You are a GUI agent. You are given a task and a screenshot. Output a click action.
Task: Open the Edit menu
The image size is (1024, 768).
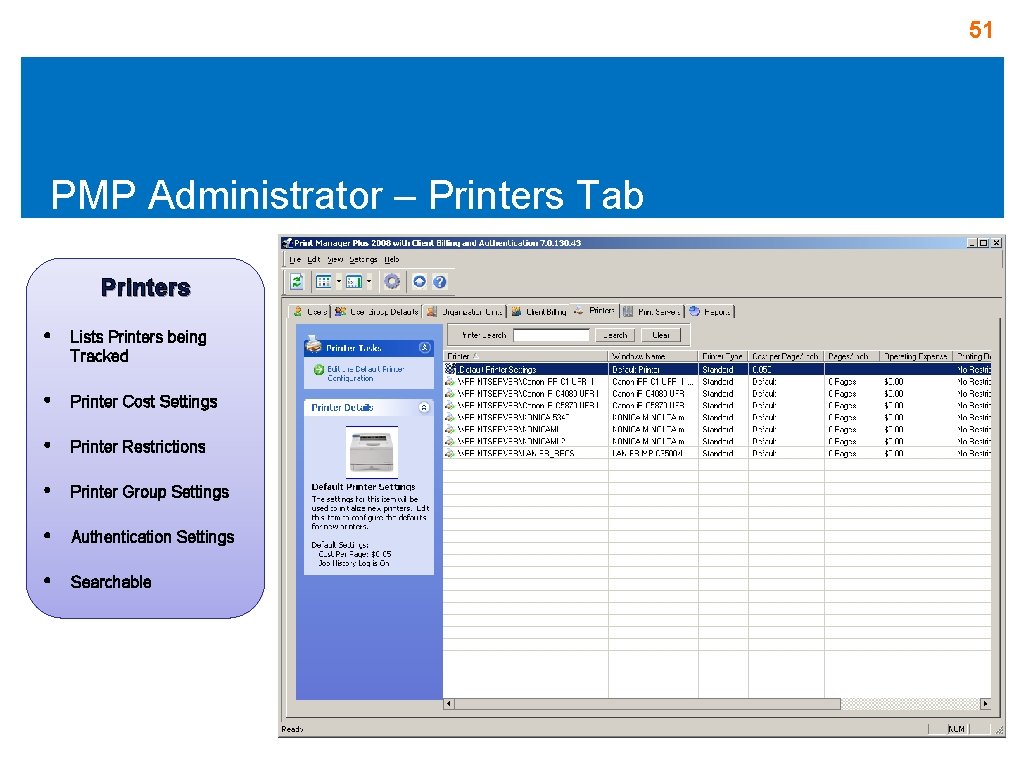pyautogui.click(x=314, y=259)
